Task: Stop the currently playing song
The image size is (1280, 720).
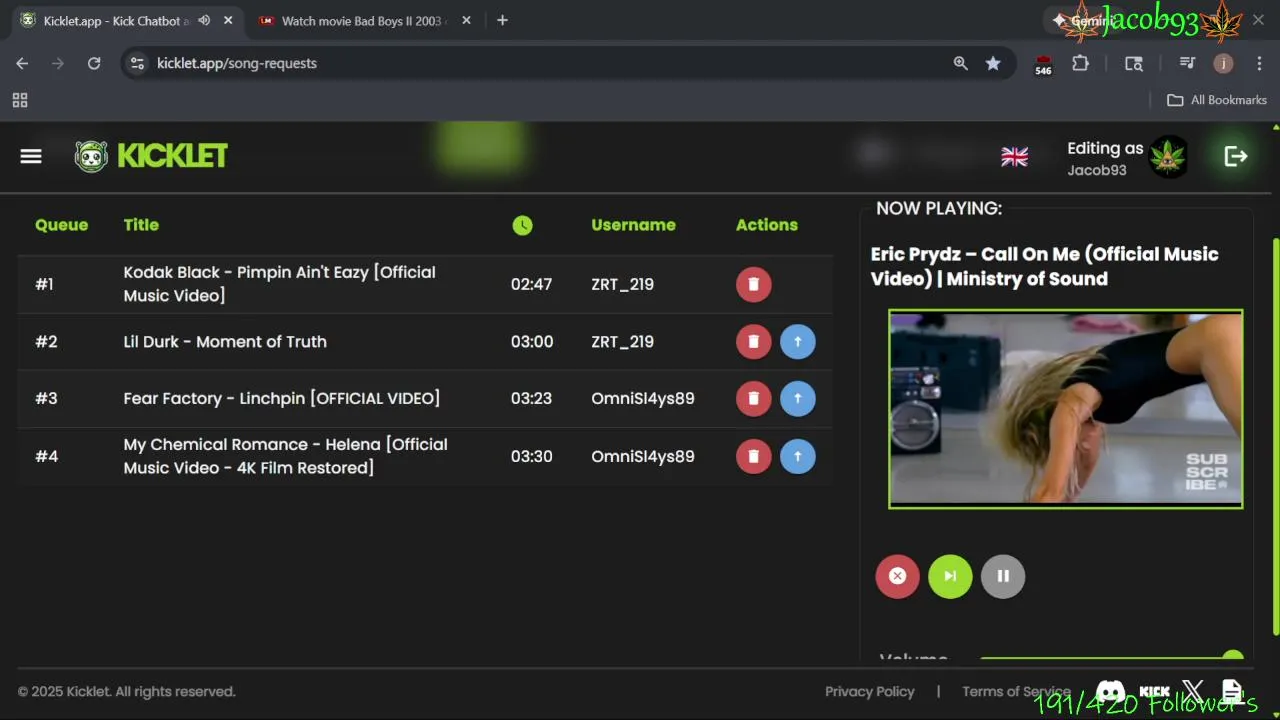Action: [x=897, y=576]
